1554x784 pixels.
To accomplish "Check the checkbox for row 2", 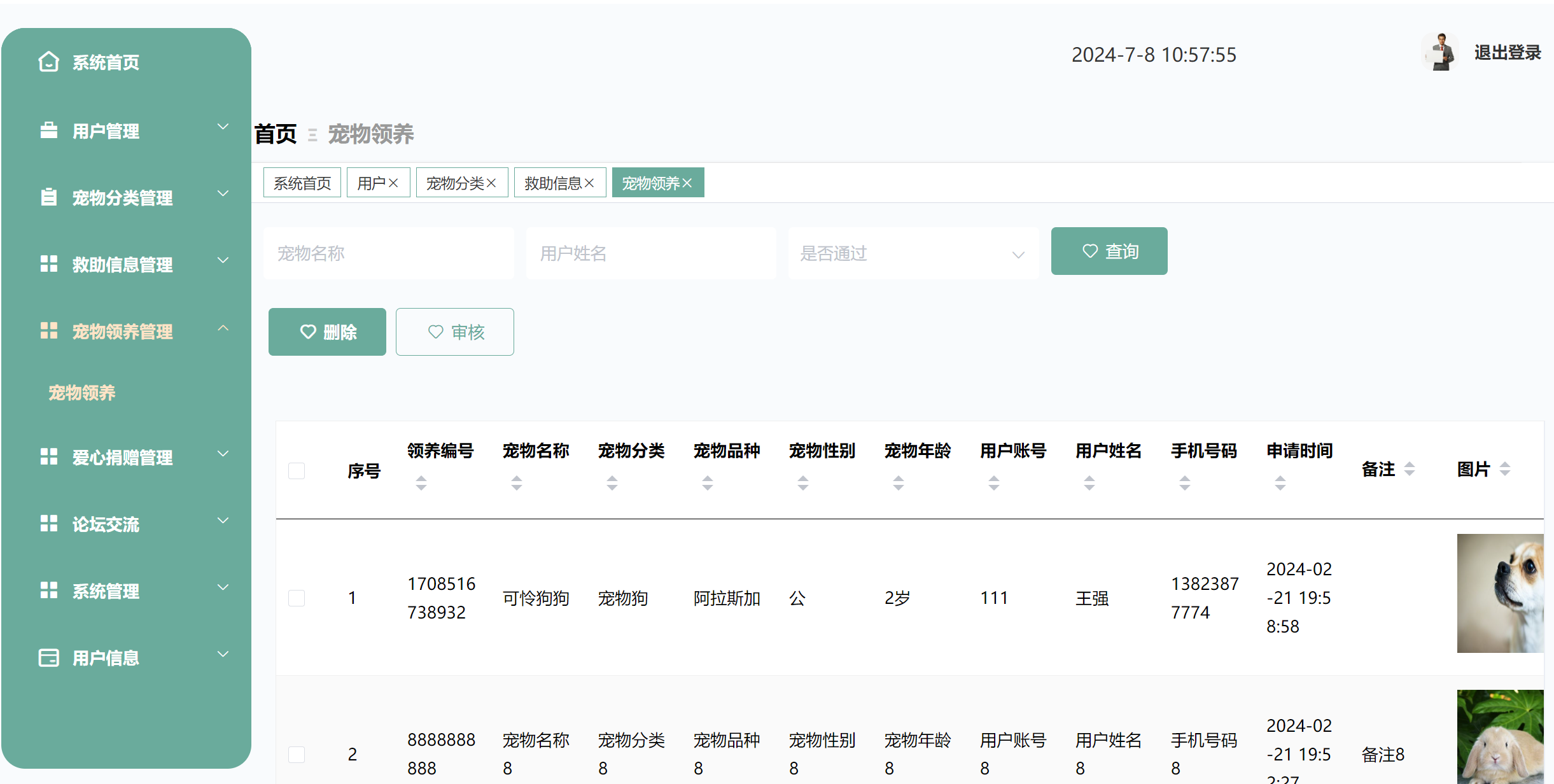I will pyautogui.click(x=297, y=754).
